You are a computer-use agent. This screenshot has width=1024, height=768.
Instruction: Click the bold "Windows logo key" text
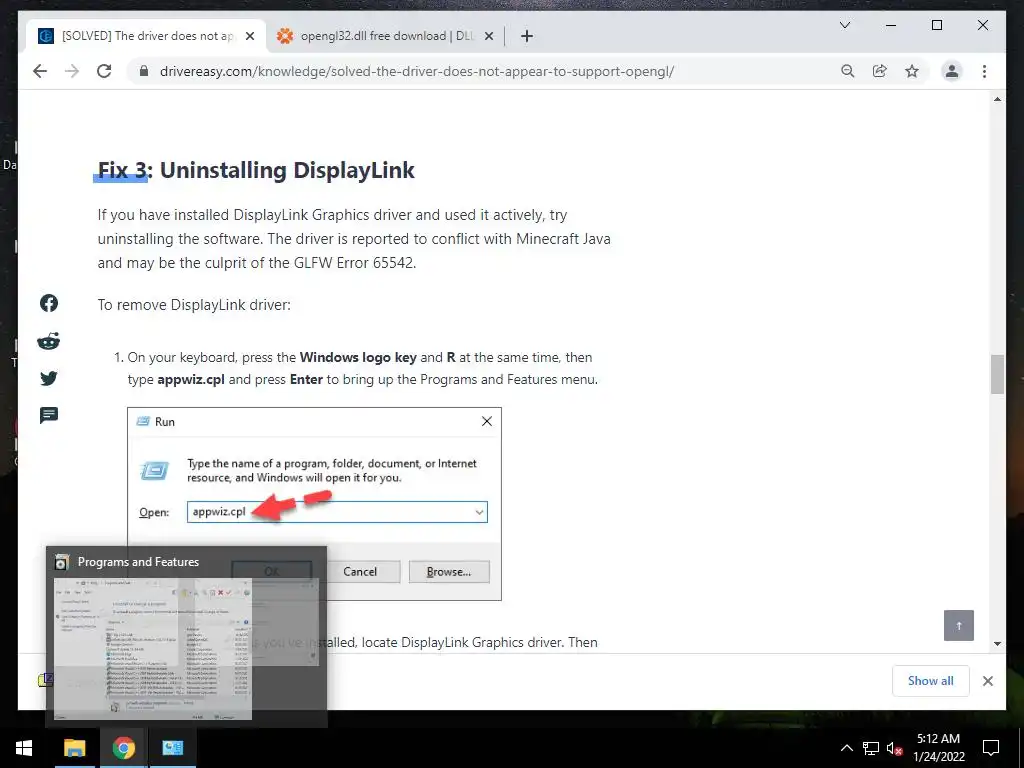pyautogui.click(x=358, y=357)
